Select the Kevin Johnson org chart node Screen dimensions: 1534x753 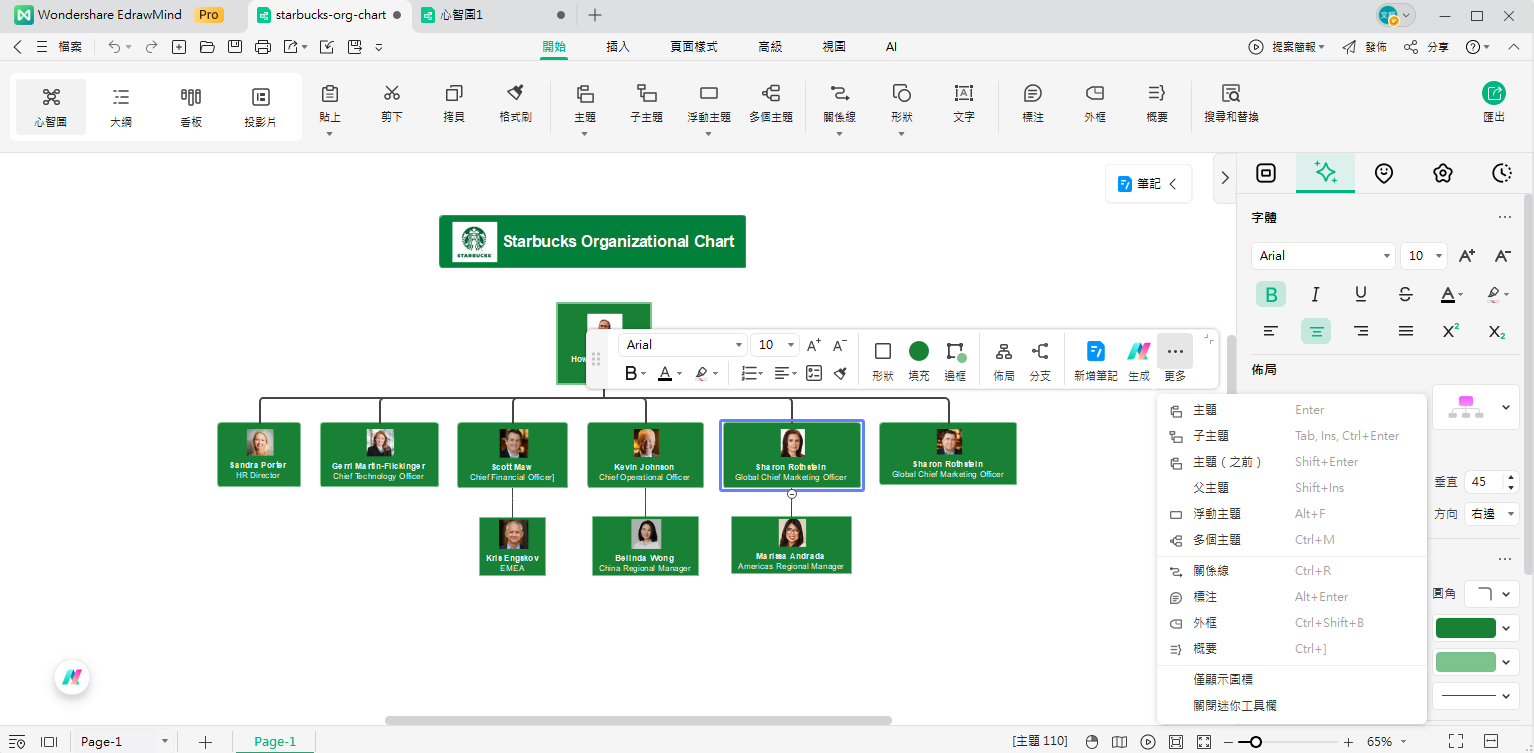point(644,455)
